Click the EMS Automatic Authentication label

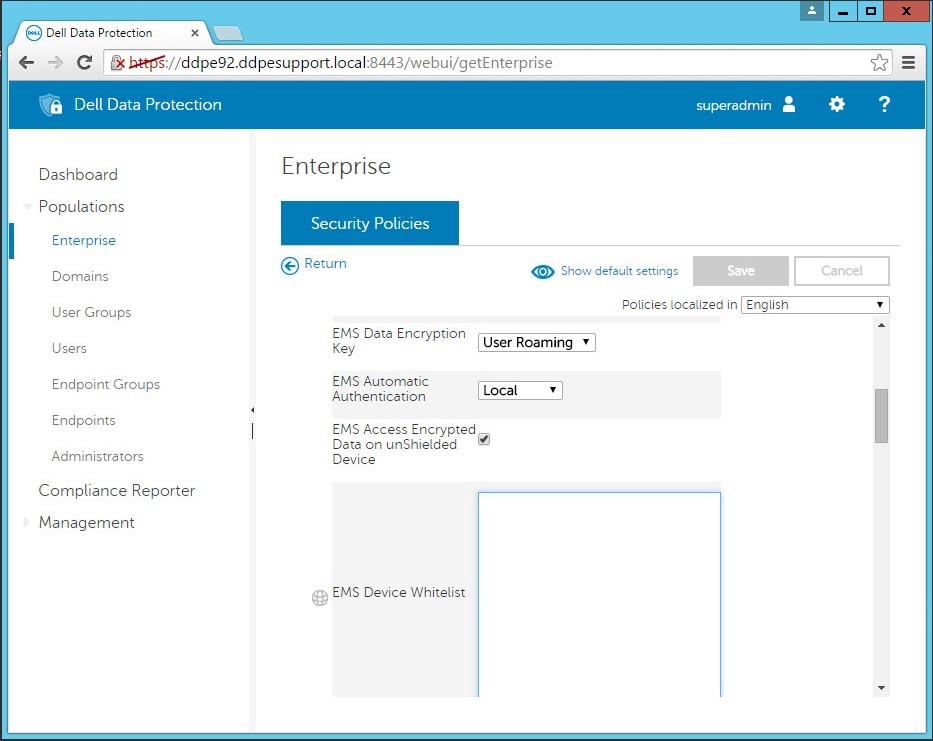coord(380,389)
